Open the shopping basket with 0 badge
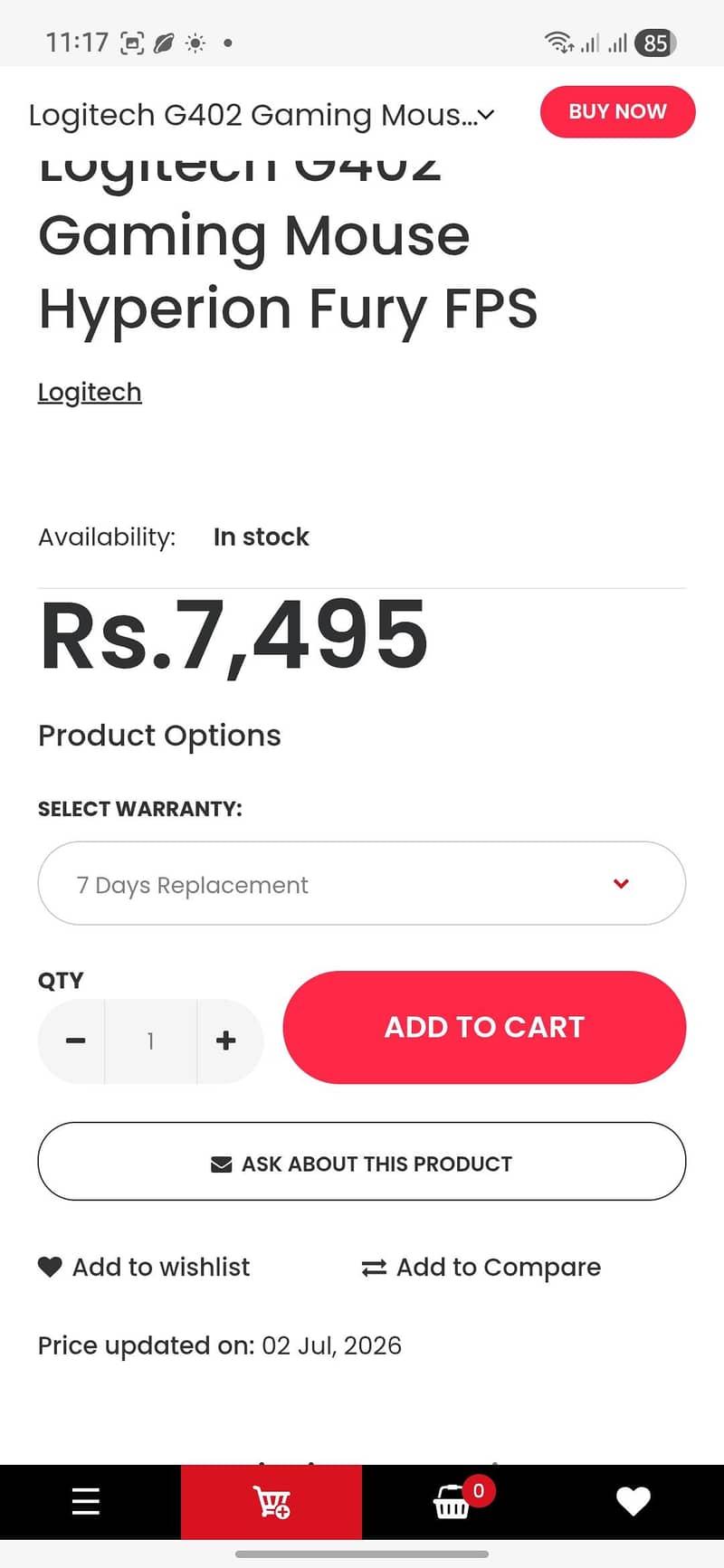This screenshot has height=1568, width=724. click(452, 1501)
